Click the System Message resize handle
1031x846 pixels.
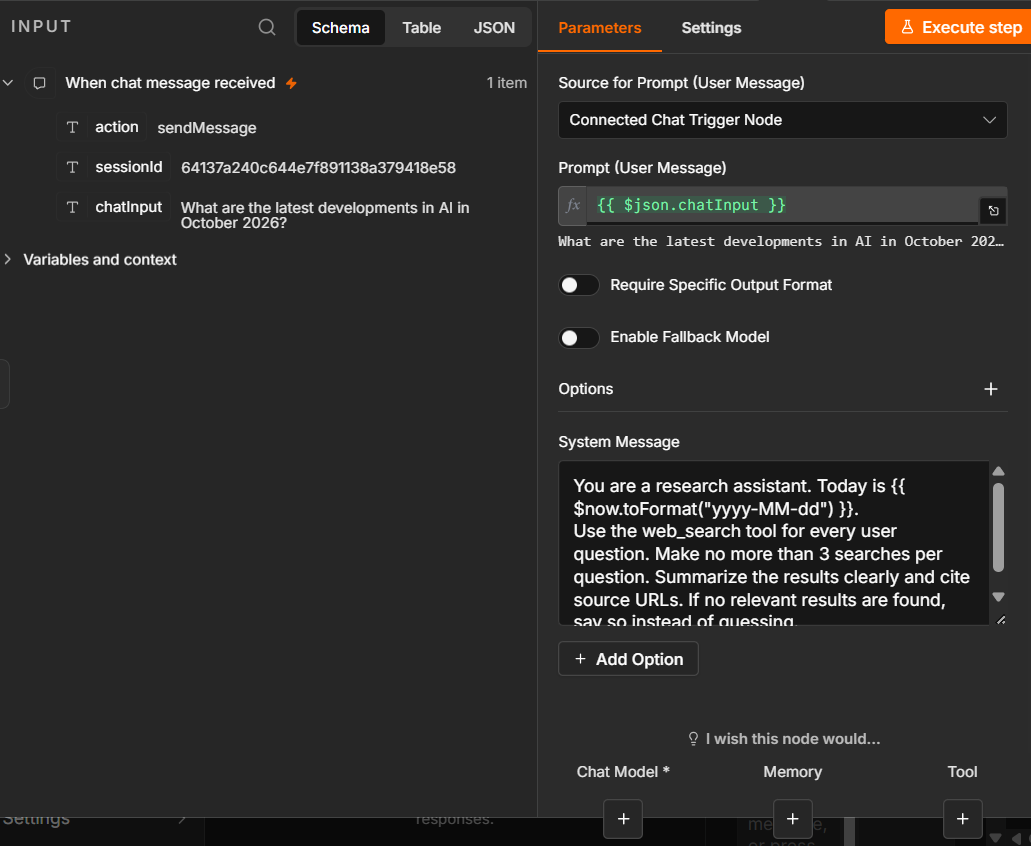coord(1000,619)
